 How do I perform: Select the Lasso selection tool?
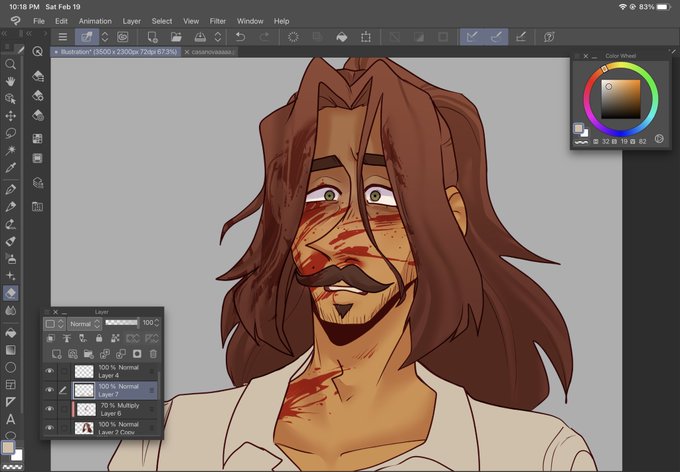tap(10, 133)
